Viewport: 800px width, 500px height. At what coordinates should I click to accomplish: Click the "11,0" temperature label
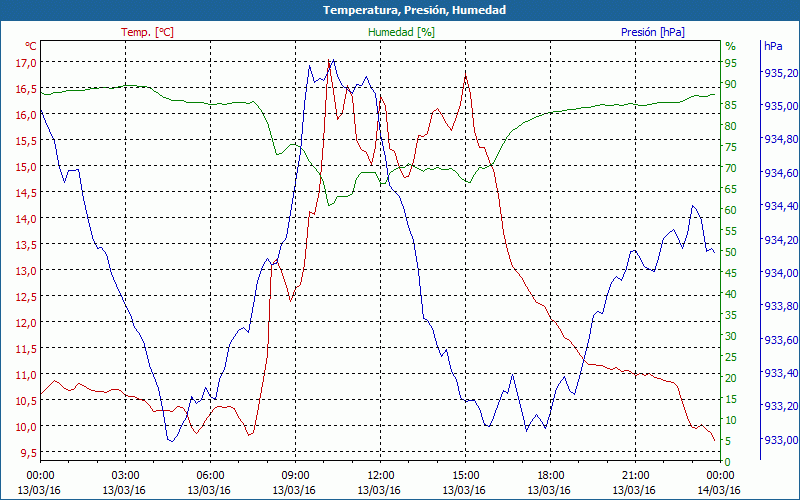[26, 375]
